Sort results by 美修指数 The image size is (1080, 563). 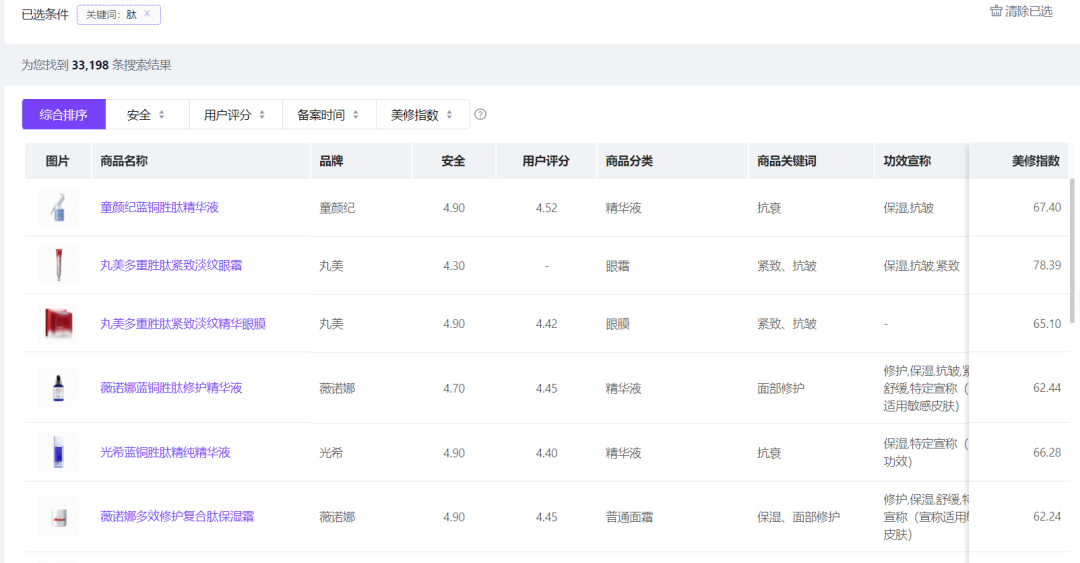click(422, 115)
